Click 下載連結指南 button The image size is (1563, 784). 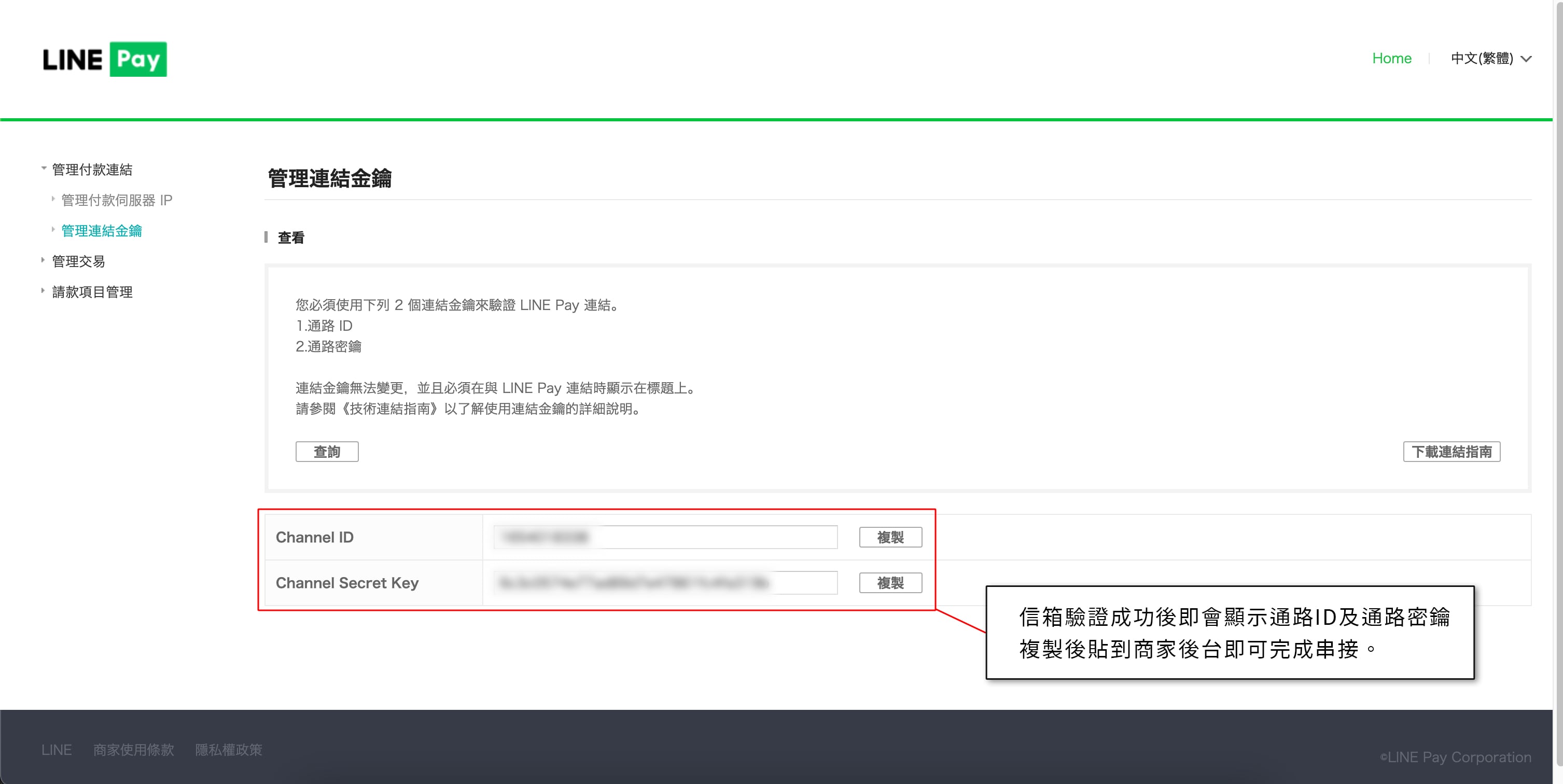pos(1452,452)
